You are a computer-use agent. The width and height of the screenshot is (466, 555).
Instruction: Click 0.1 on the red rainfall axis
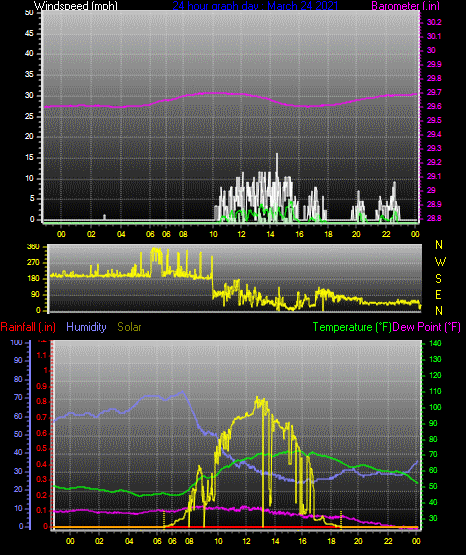42,511
